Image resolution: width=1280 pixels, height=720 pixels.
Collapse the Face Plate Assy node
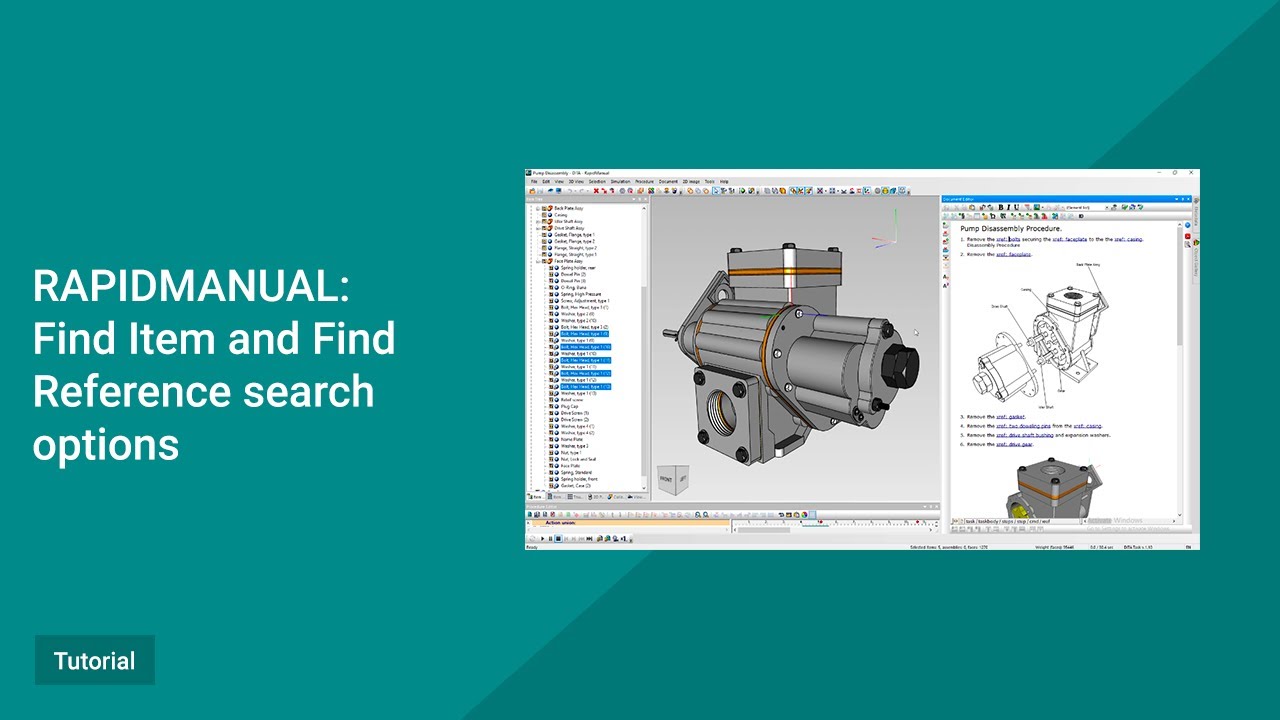[537, 261]
